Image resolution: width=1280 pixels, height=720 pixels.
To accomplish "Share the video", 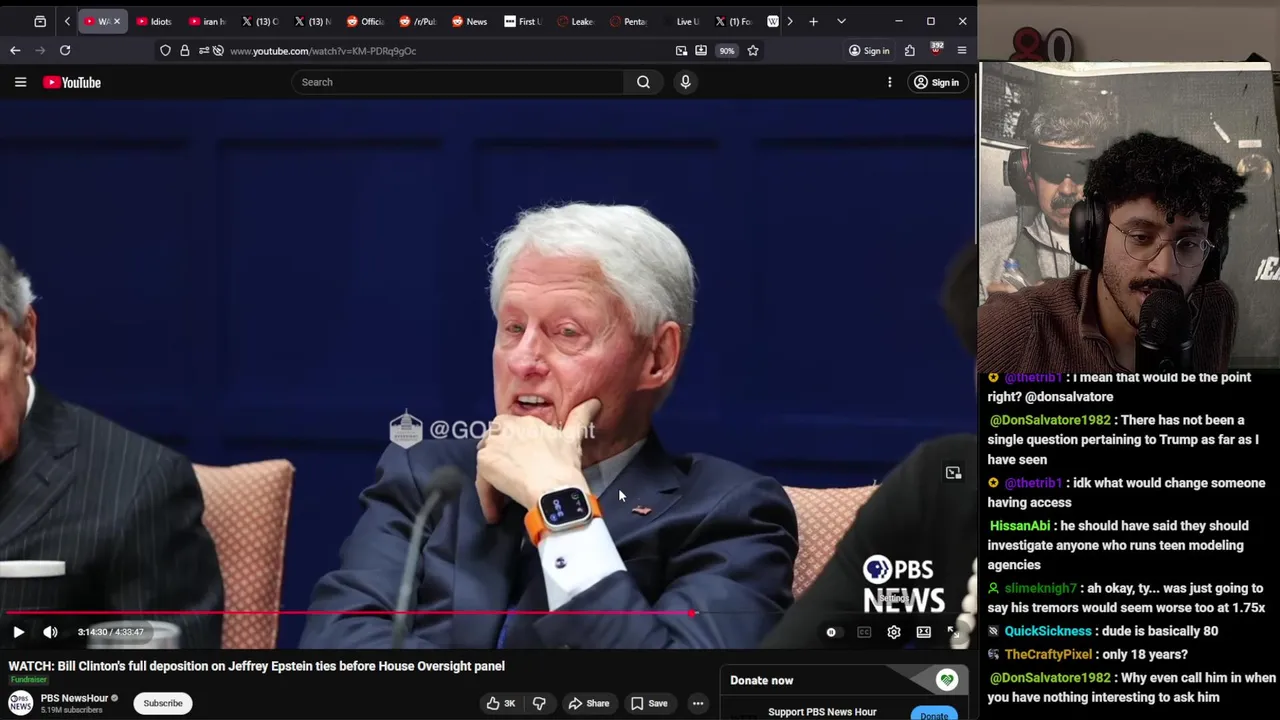I will click(588, 703).
